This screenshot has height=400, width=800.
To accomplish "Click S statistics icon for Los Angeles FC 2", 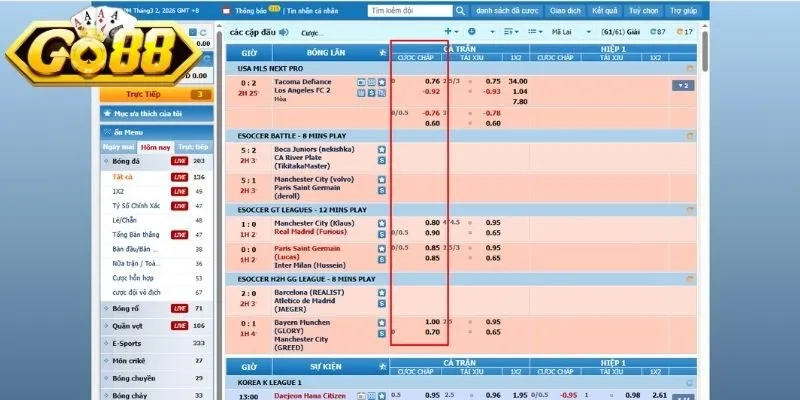I will [371, 93].
